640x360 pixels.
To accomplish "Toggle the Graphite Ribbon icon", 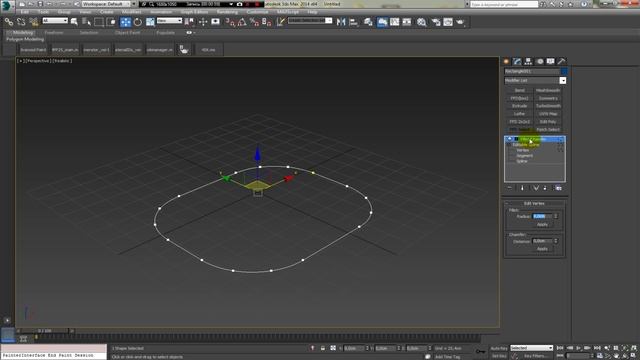I will pyautogui.click(x=382, y=22).
